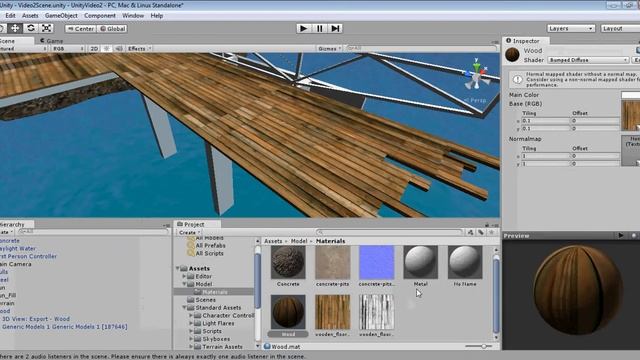This screenshot has height=360, width=640.
Task: Select the Rotate transform tool
Action: pyautogui.click(x=31, y=28)
